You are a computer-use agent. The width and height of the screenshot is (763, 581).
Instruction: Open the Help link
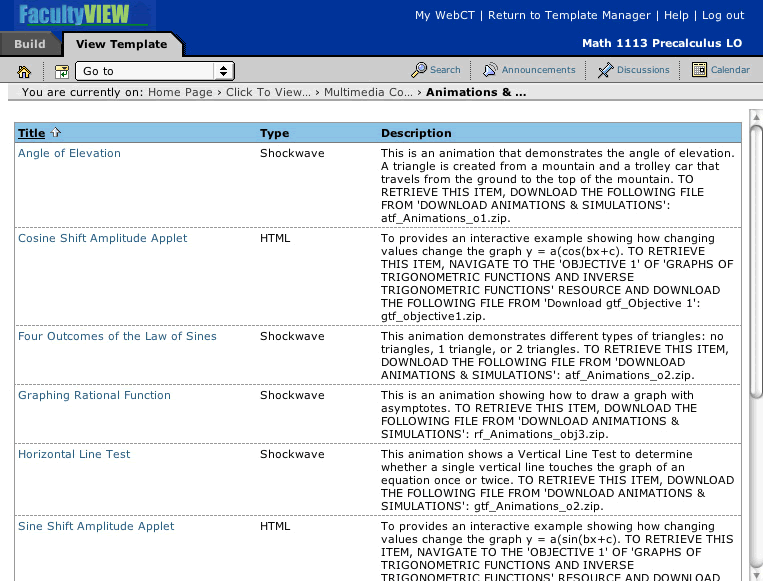coord(676,15)
